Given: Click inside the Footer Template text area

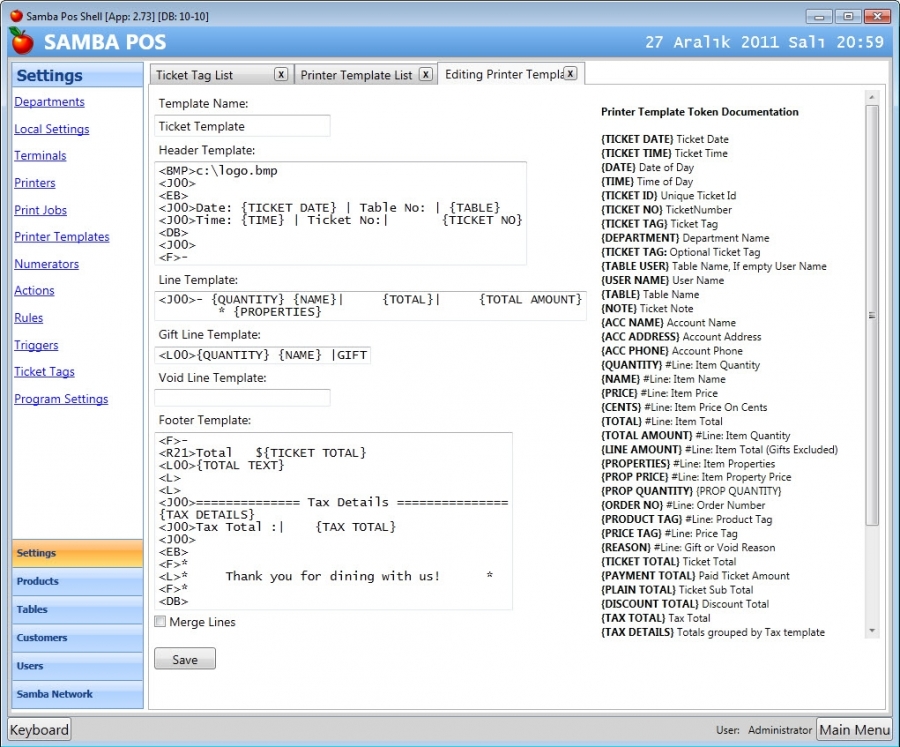Looking at the screenshot, I should click(x=333, y=521).
